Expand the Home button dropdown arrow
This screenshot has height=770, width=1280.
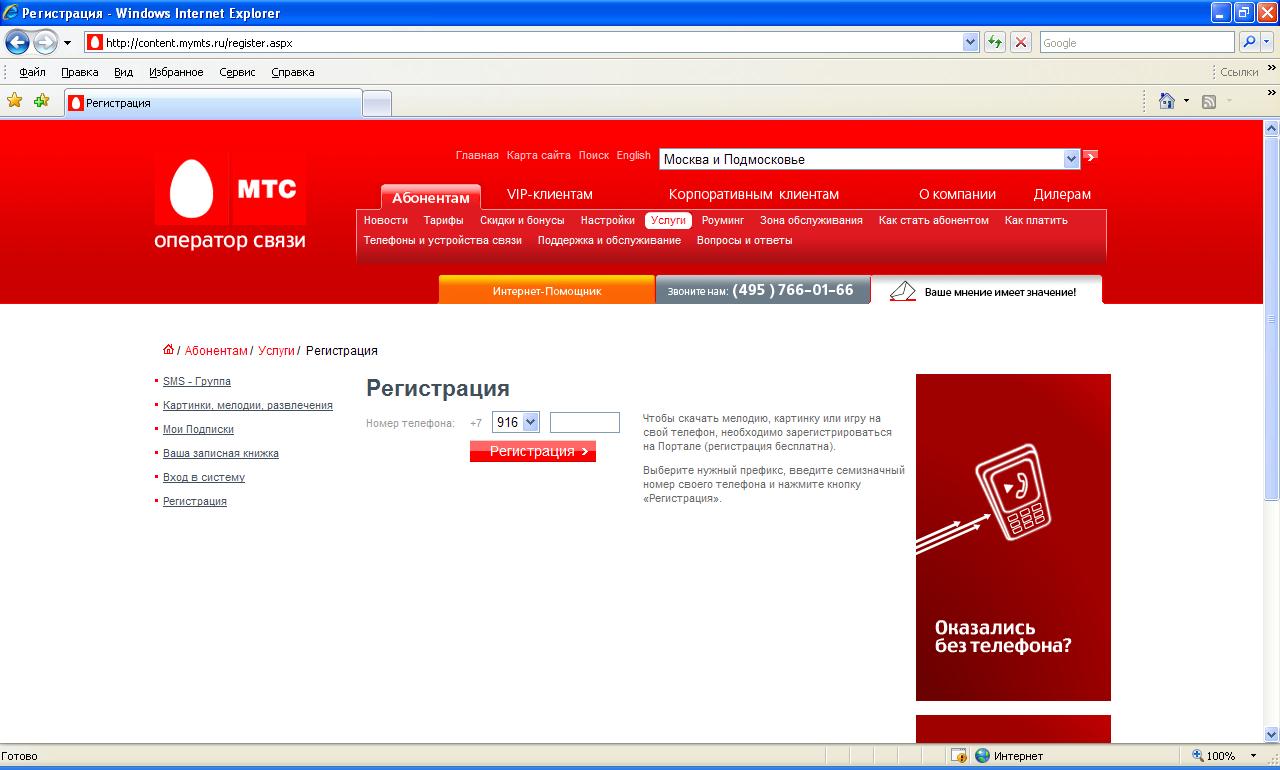pyautogui.click(x=1187, y=101)
